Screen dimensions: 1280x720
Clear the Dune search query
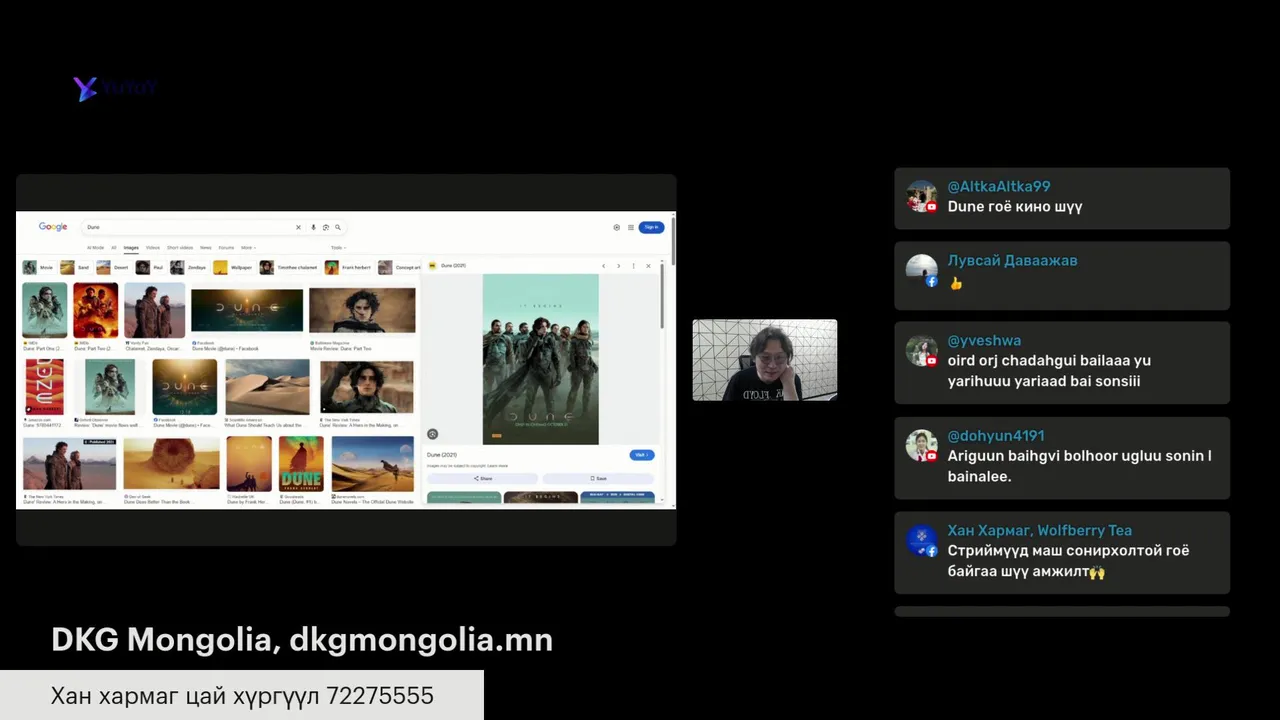[298, 227]
